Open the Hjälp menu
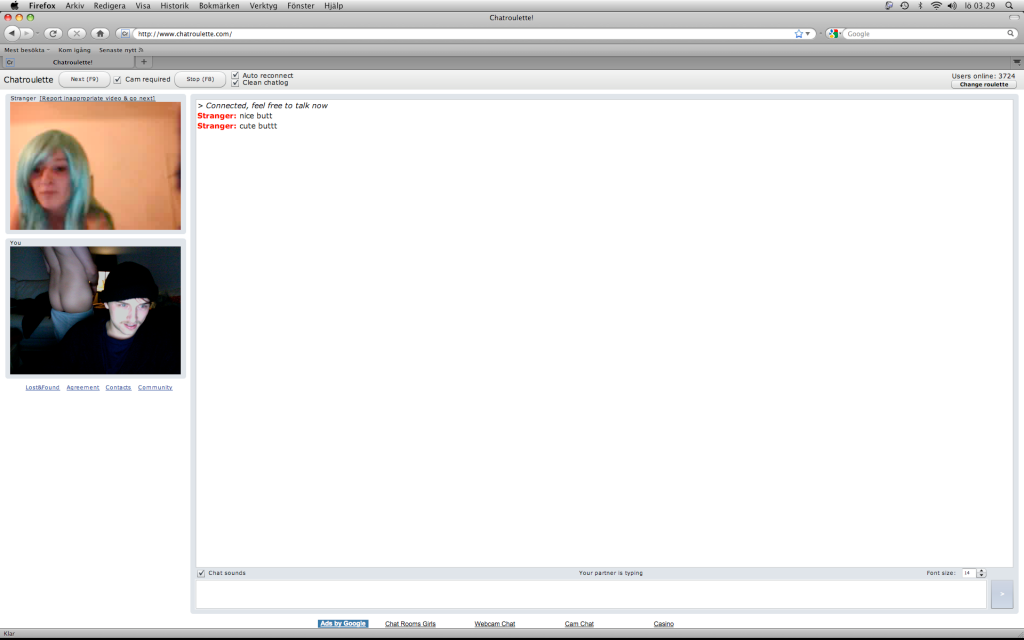 click(333, 5)
